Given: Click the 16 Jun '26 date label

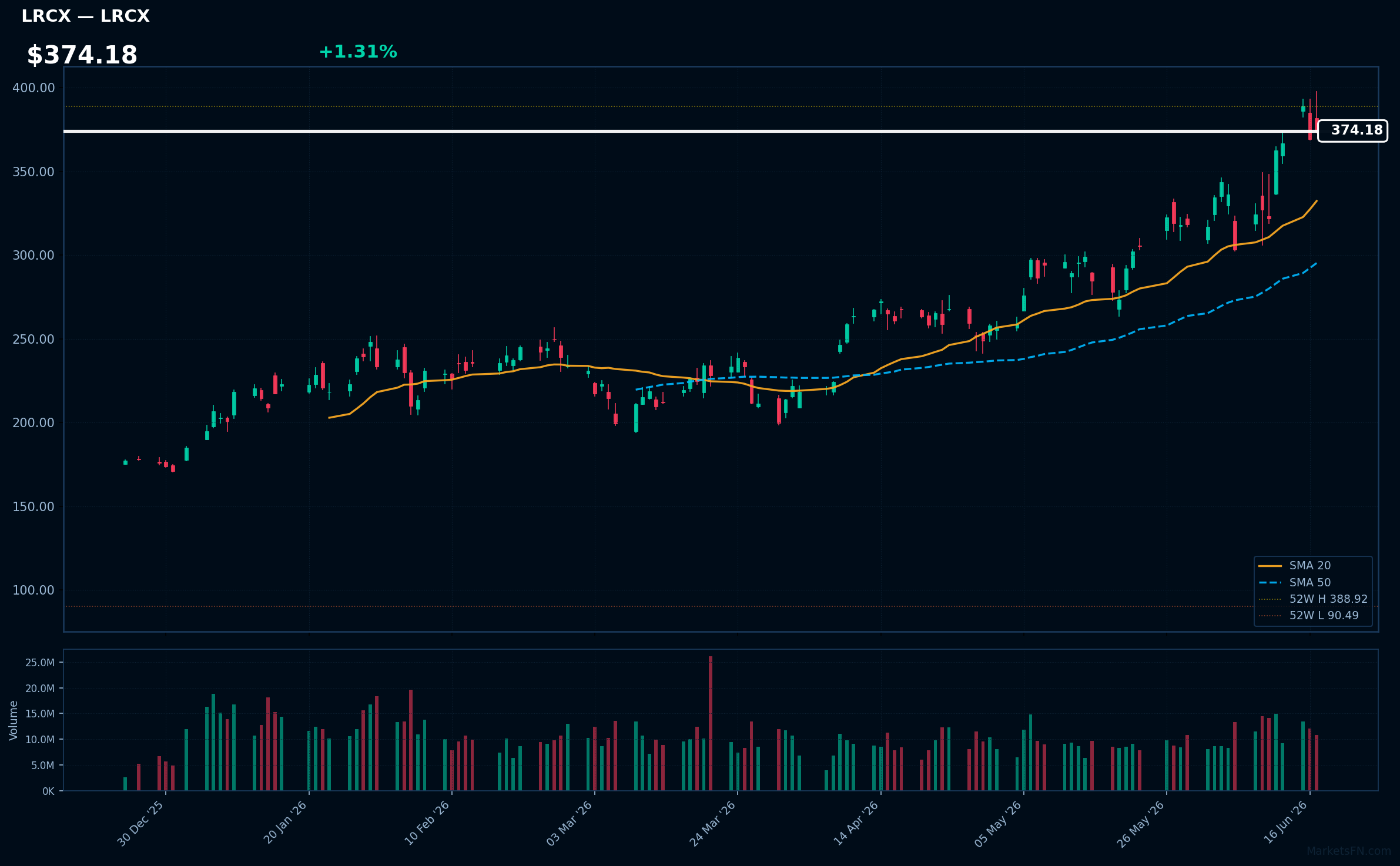Looking at the screenshot, I should pos(1285,823).
